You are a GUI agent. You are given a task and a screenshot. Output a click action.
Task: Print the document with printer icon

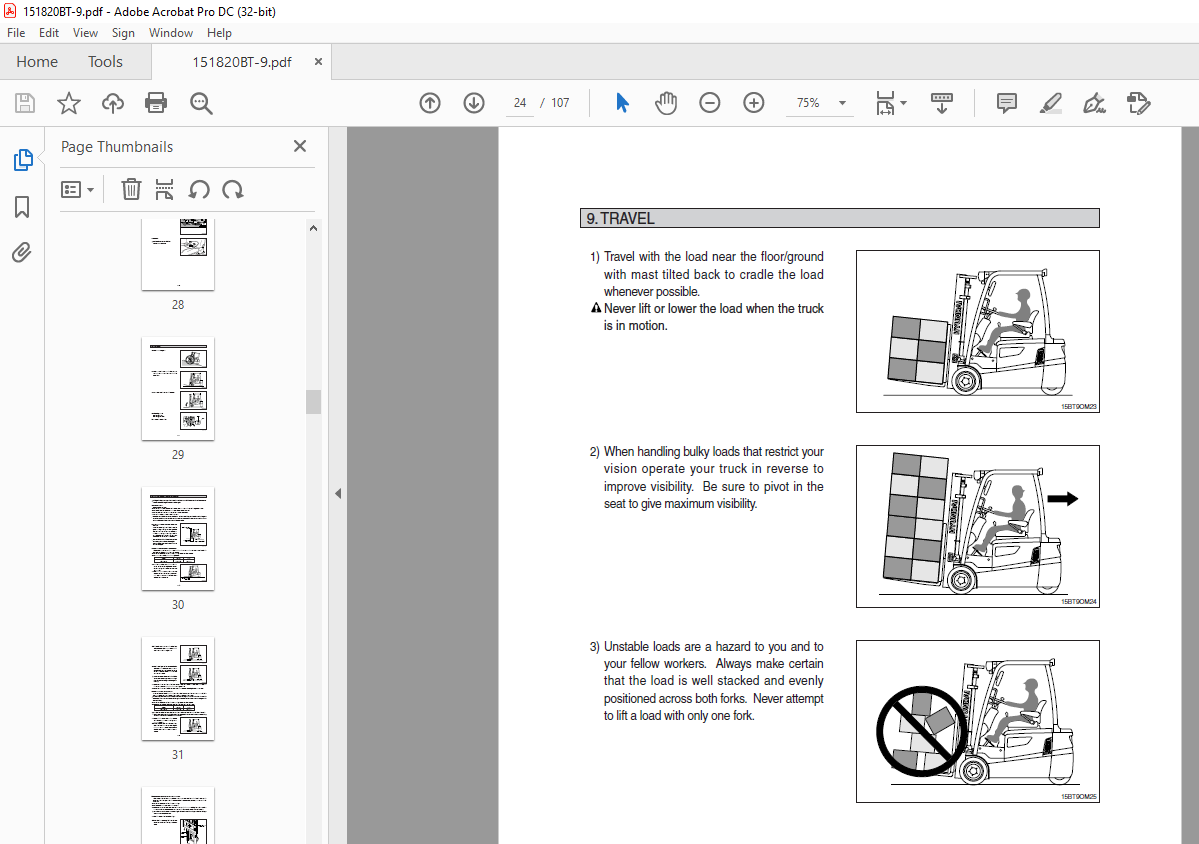click(x=156, y=103)
